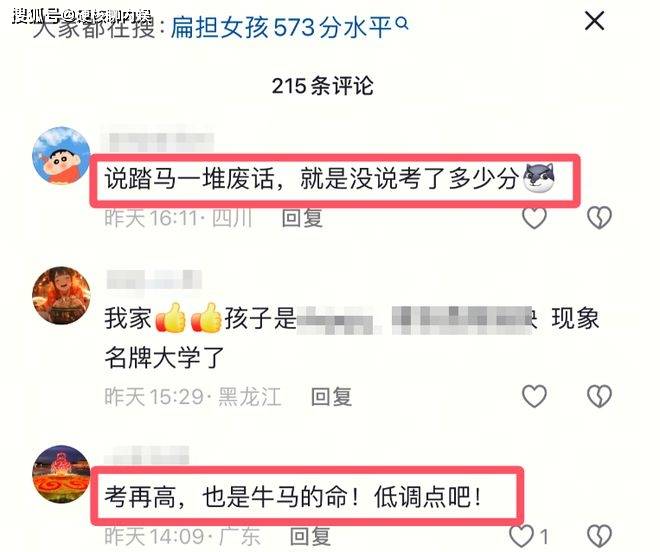Open the Crayon Shin-chan avatar profile
The image size is (660, 552).
click(61, 156)
